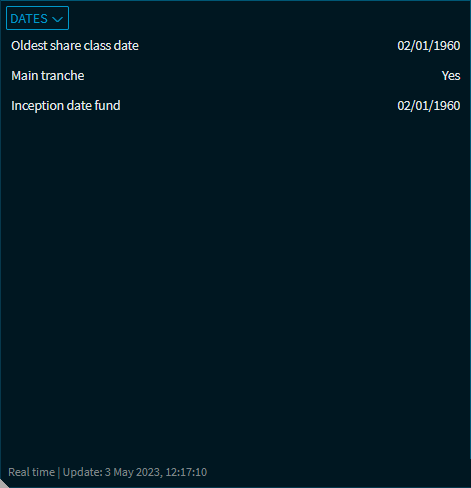Click the Oldest share class date value
471x488 pixels.
(429, 46)
